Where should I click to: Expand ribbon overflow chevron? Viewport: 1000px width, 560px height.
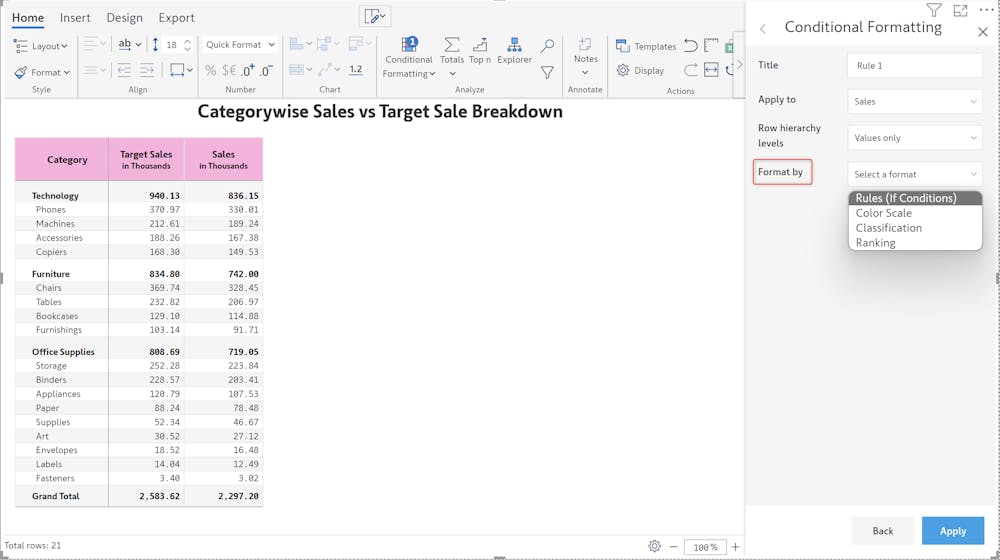tap(740, 64)
